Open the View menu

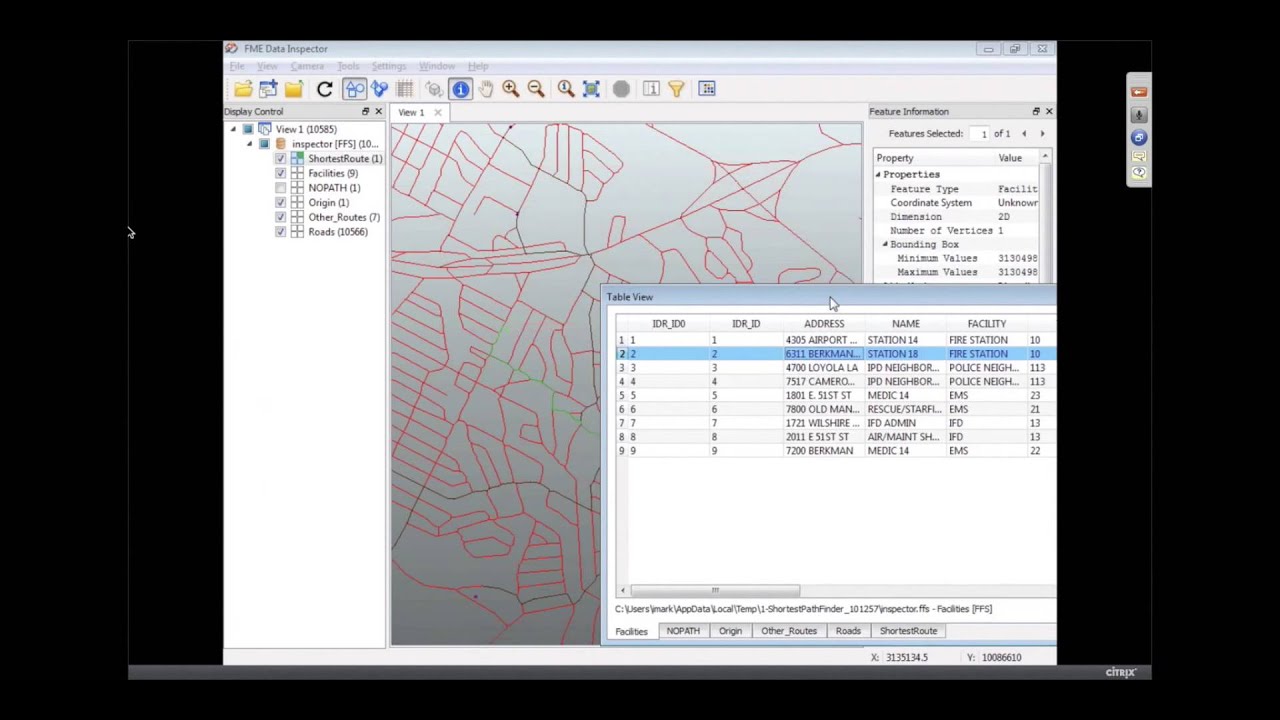point(267,66)
